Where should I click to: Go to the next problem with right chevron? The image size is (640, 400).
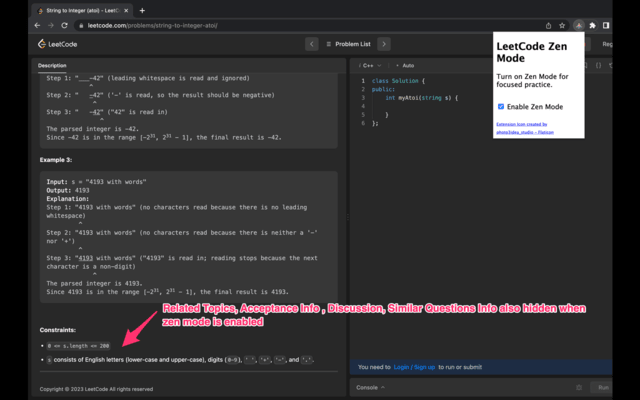tap(384, 44)
